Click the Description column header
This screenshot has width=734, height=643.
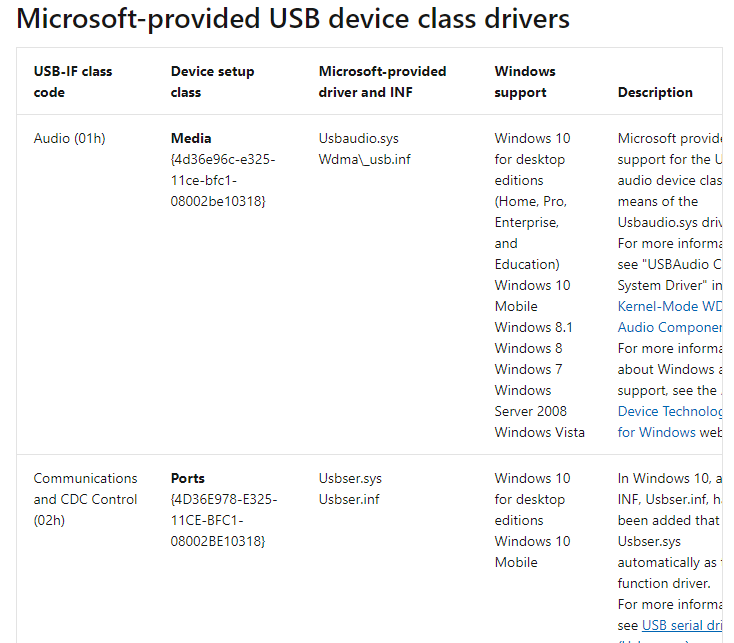coord(655,92)
